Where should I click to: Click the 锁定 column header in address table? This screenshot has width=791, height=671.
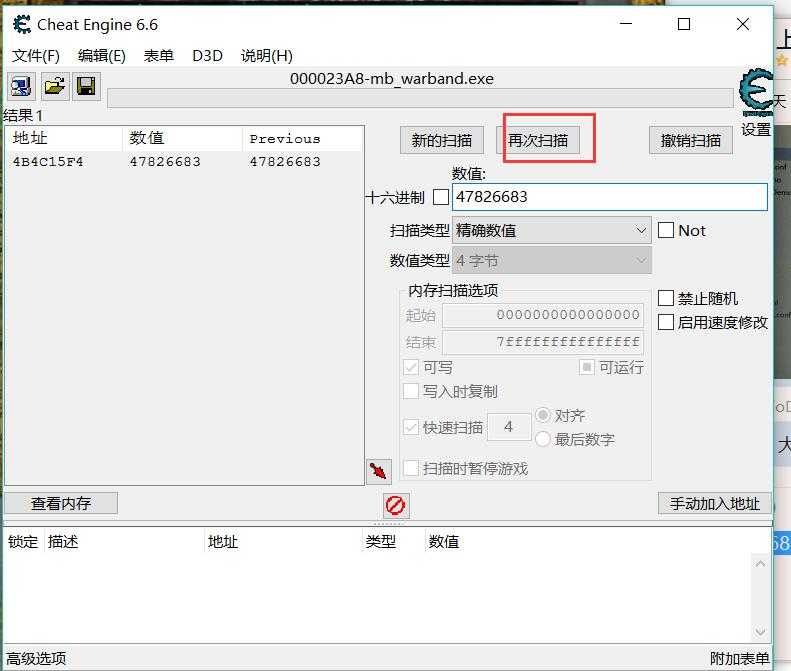tap(23, 542)
